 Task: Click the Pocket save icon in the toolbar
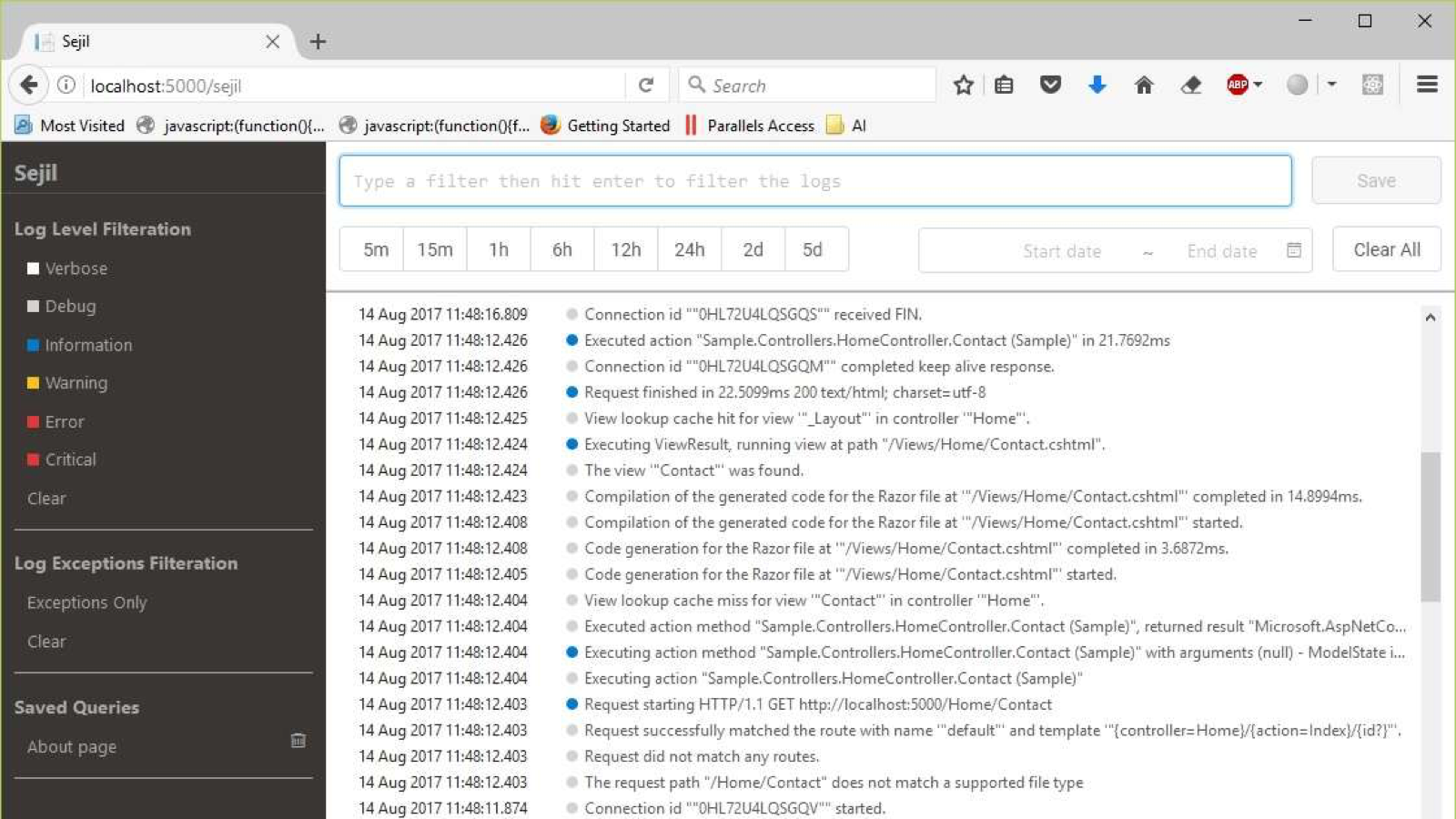(x=1051, y=84)
